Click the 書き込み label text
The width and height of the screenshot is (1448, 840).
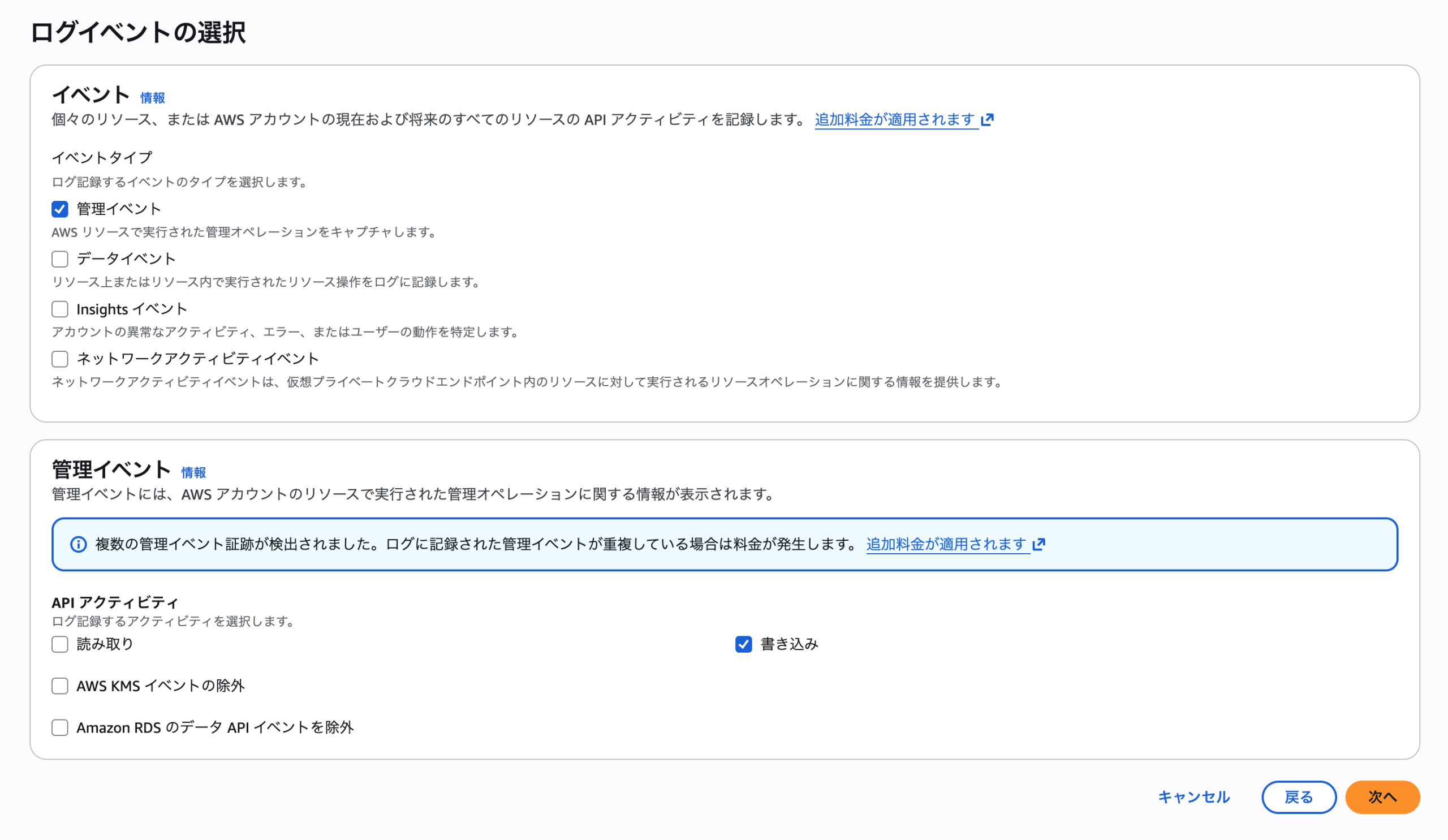pos(790,644)
